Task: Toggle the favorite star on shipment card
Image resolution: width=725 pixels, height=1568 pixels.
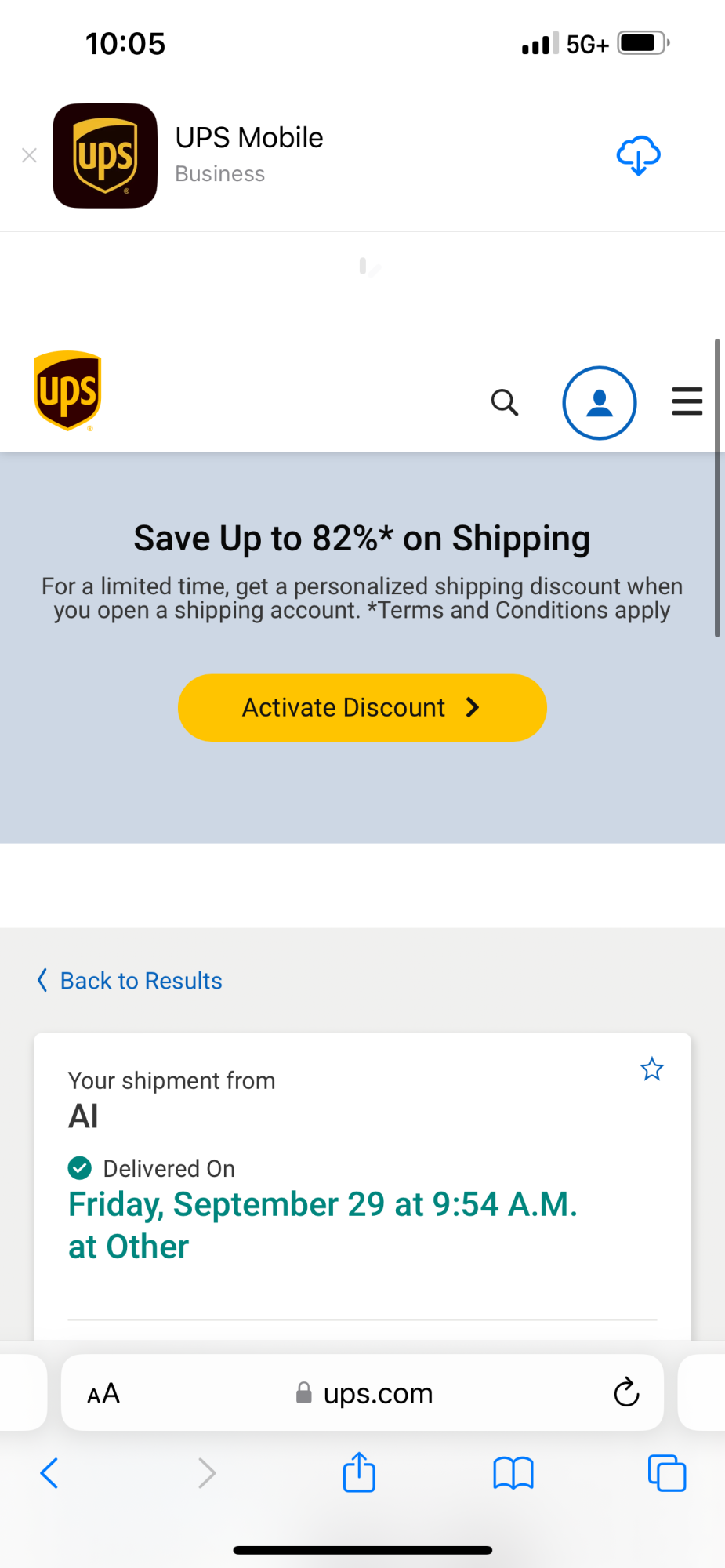Action: [x=651, y=1069]
